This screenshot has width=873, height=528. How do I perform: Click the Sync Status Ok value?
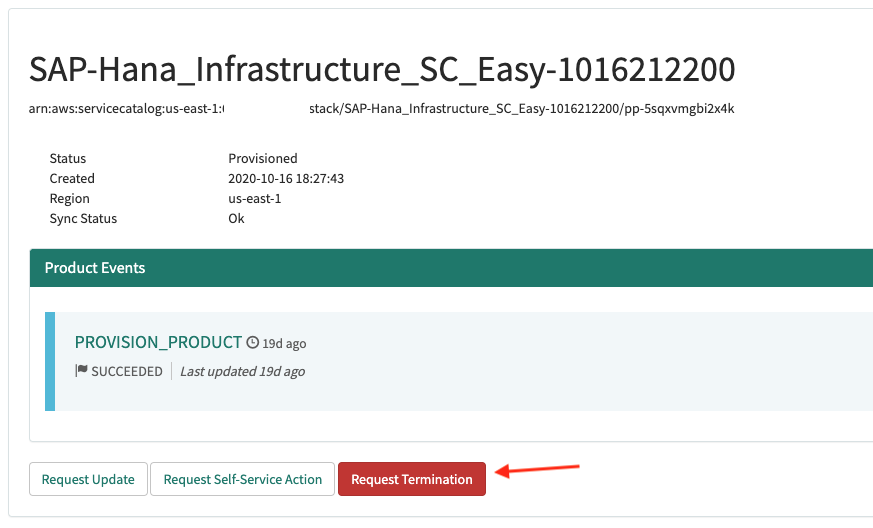click(236, 218)
